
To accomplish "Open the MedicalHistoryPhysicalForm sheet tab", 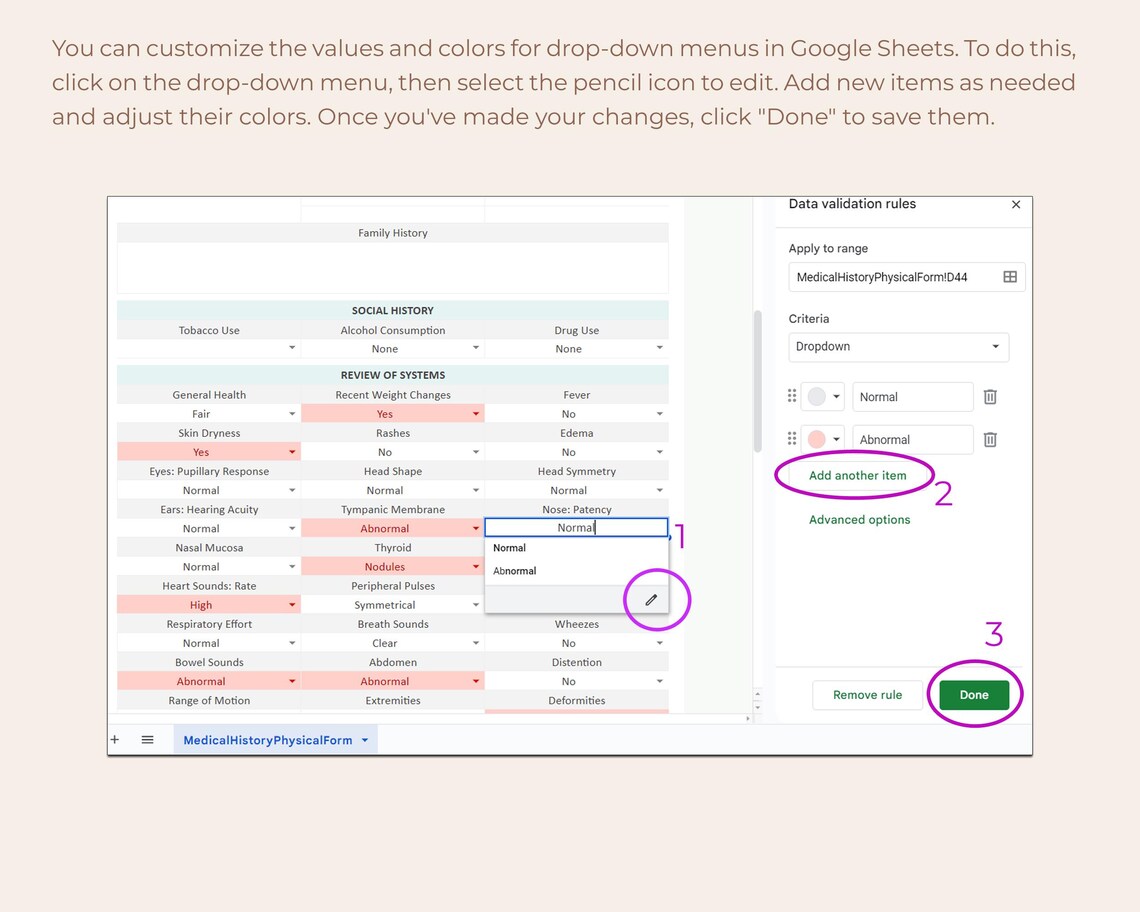I will (x=268, y=740).
